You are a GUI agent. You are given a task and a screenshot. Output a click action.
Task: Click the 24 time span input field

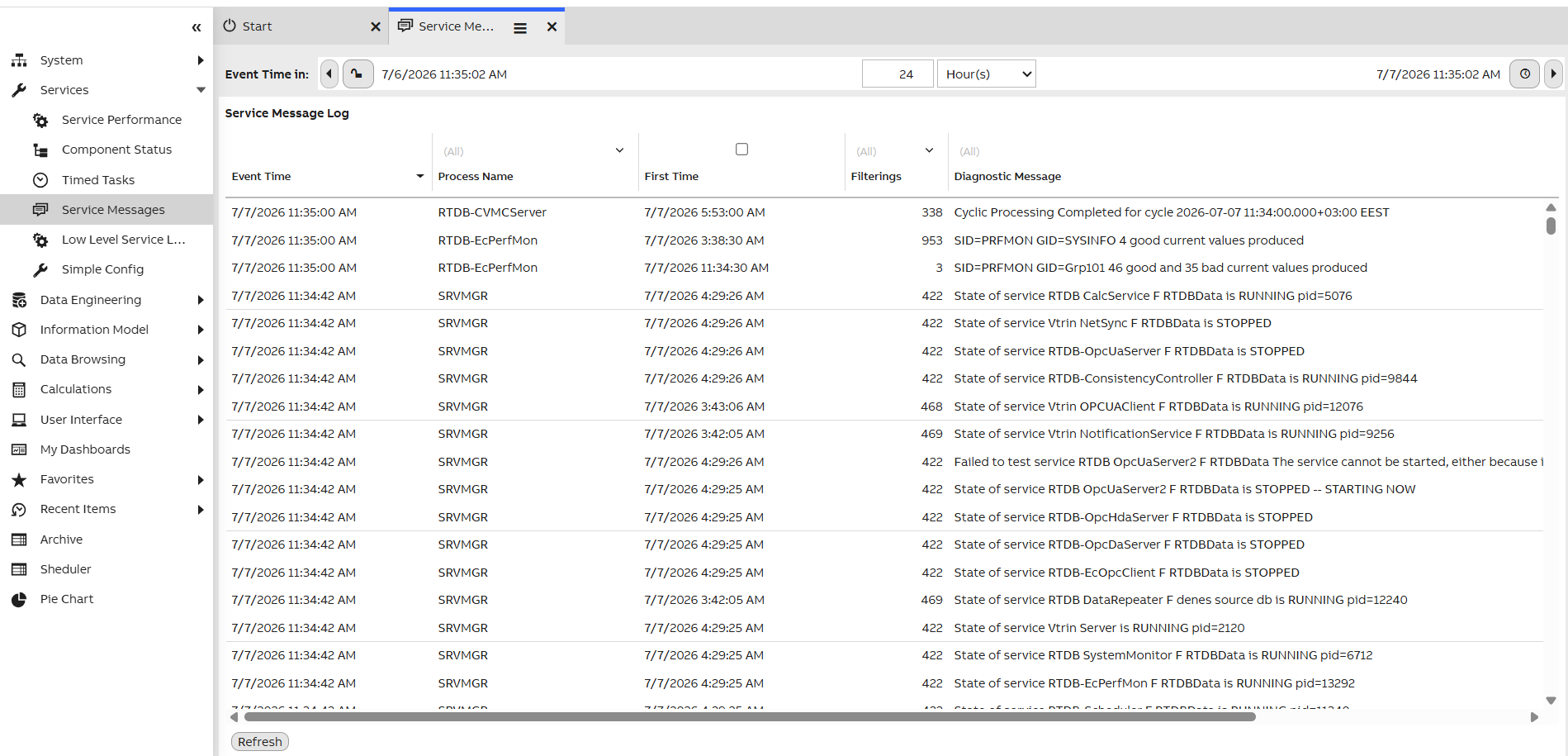point(898,74)
